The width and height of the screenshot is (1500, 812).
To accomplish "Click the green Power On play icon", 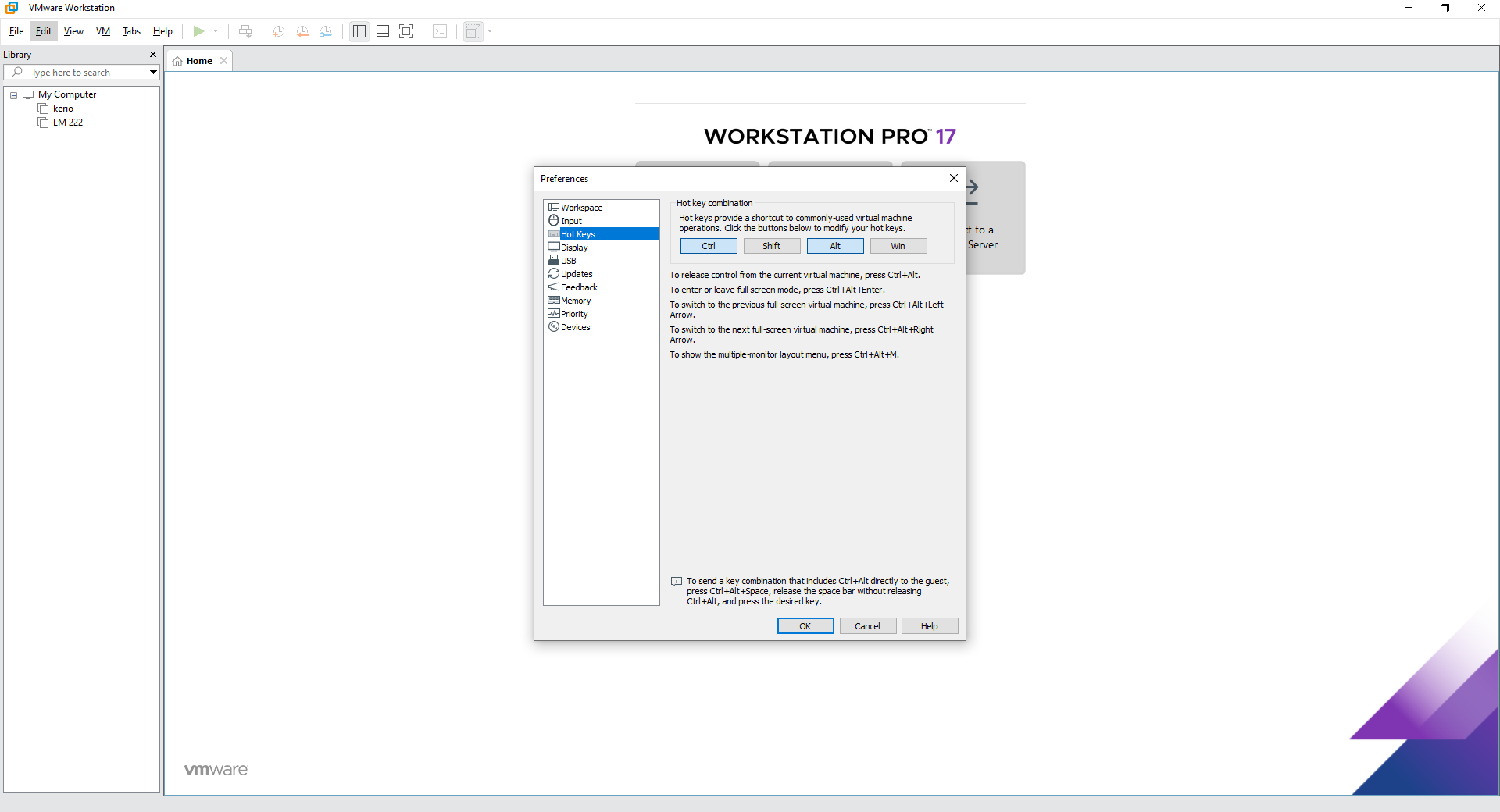I will tap(198, 31).
